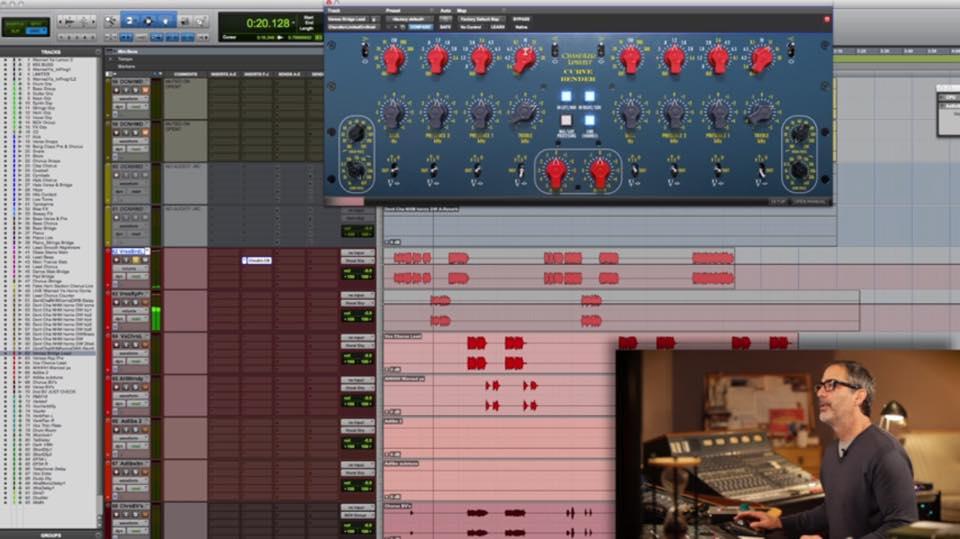Switch edit mode to Grid
Viewport: 960px width, 539px height.
tap(38, 31)
